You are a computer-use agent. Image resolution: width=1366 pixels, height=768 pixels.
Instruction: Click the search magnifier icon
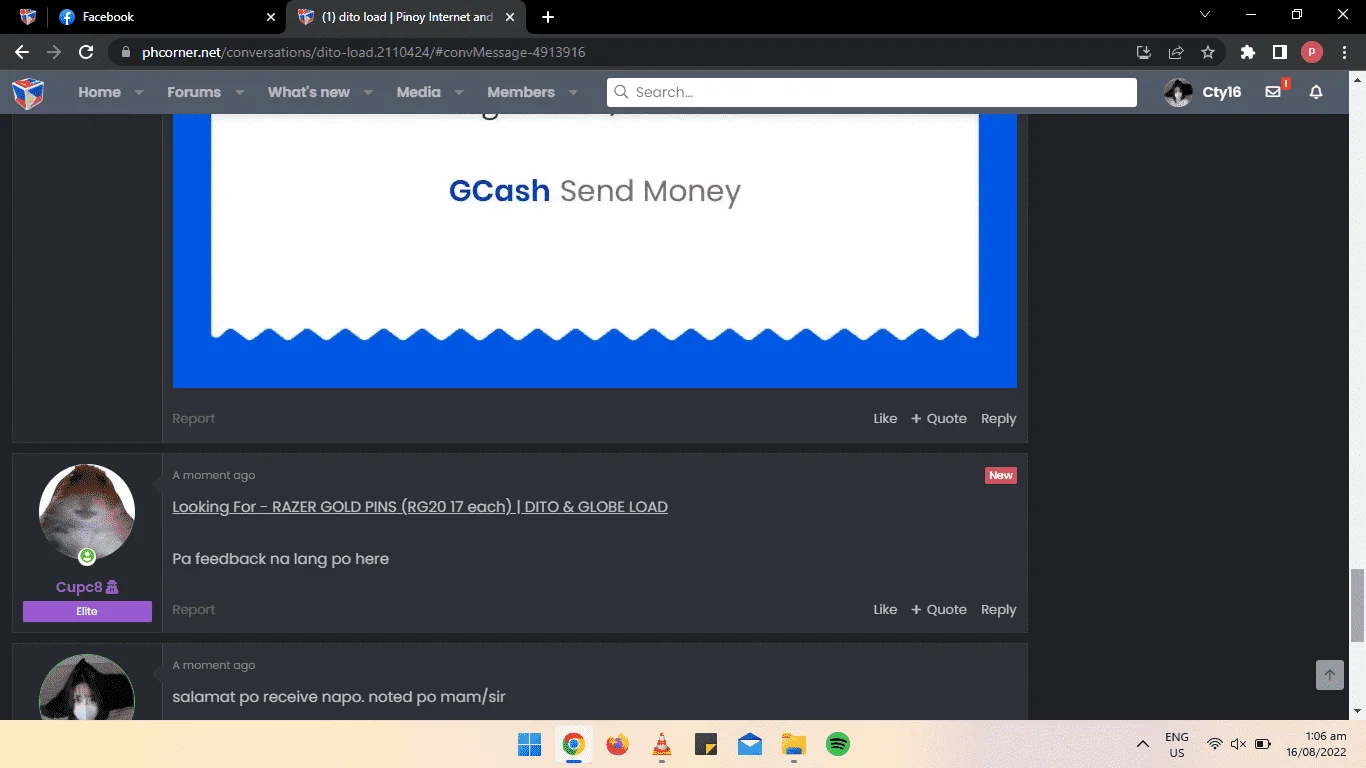(x=621, y=92)
